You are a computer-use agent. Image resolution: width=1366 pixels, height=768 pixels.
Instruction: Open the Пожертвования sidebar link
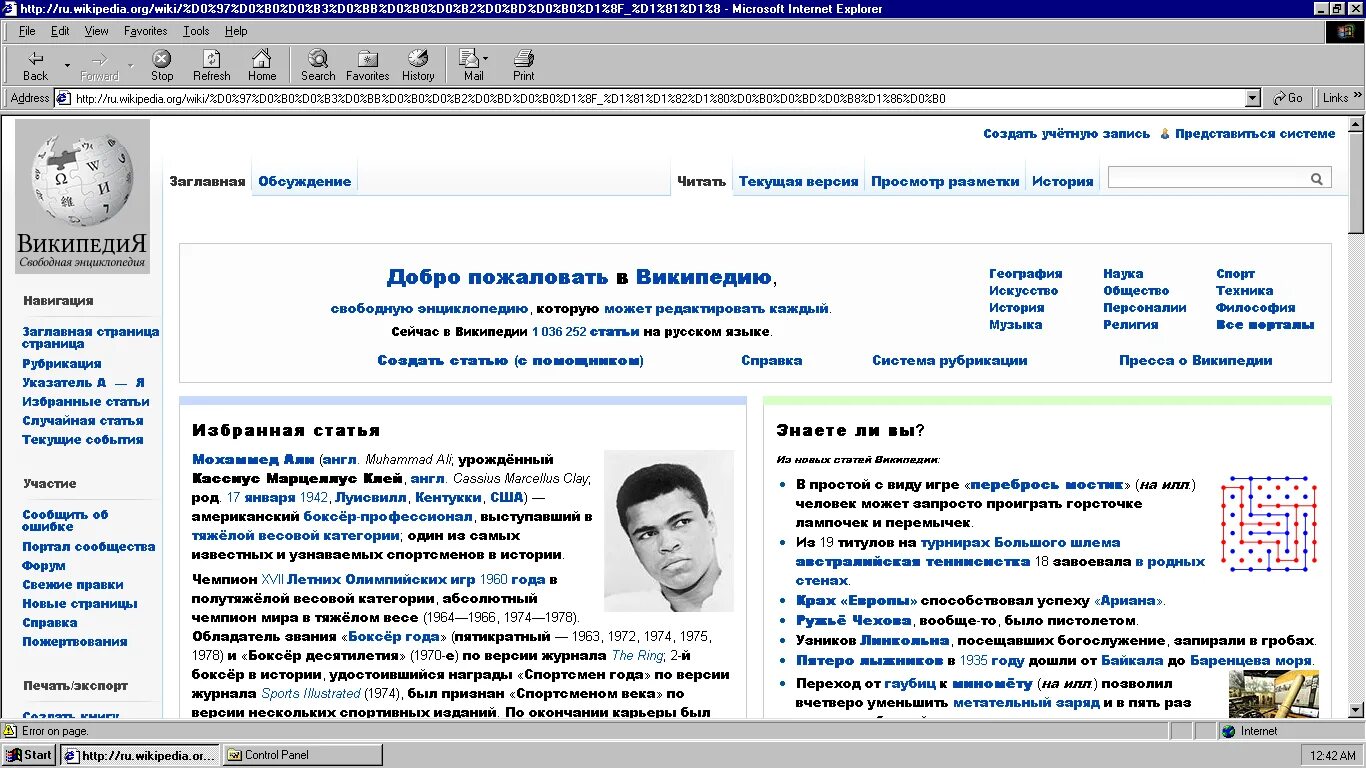point(75,641)
